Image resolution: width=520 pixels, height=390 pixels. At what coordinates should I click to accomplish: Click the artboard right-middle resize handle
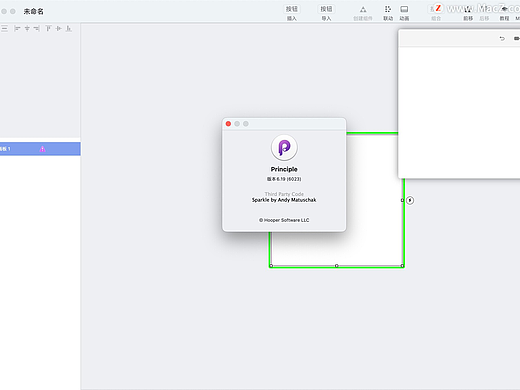coord(402,200)
